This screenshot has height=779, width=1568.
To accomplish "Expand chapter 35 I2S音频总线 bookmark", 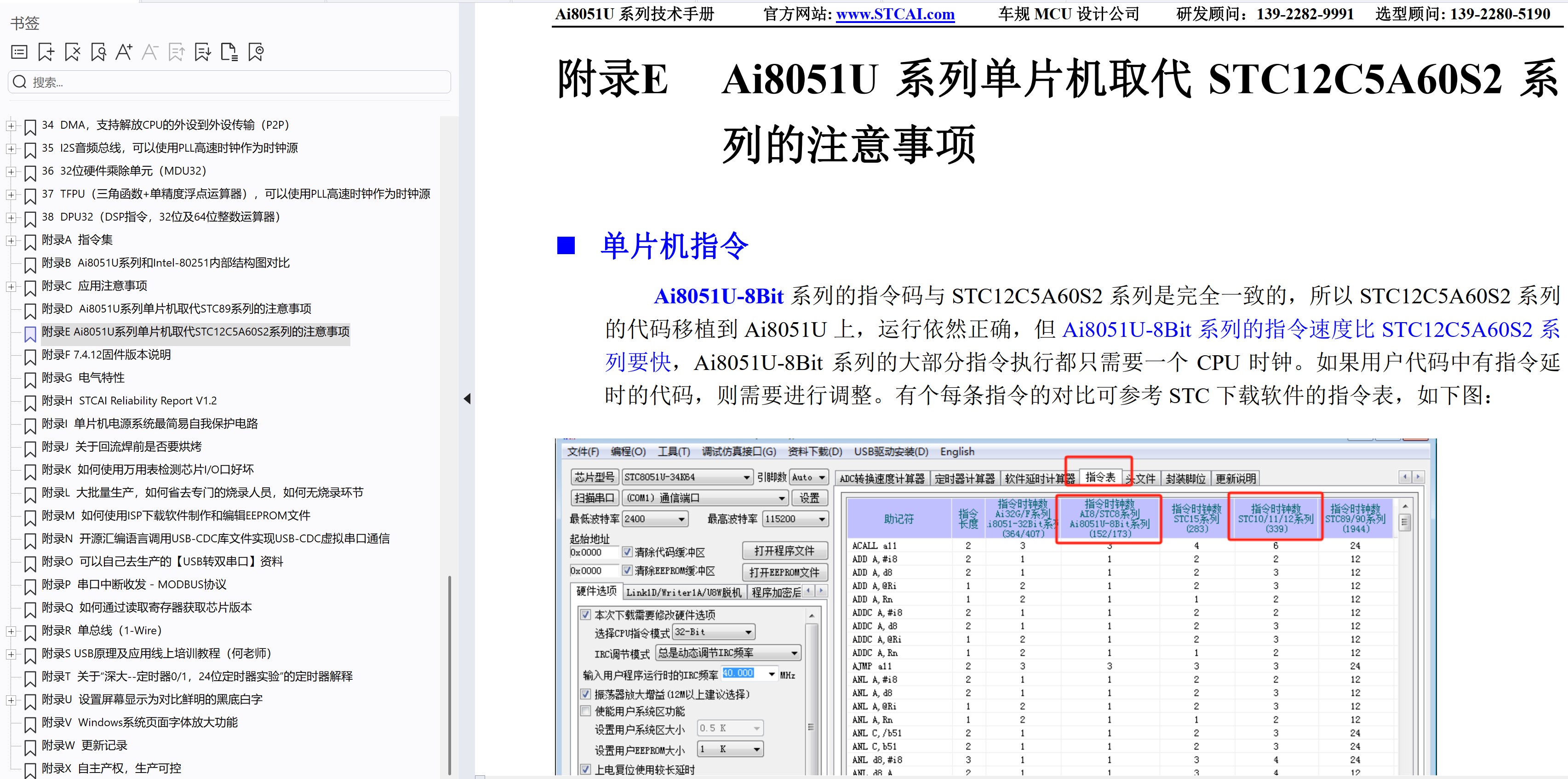I will point(11,148).
